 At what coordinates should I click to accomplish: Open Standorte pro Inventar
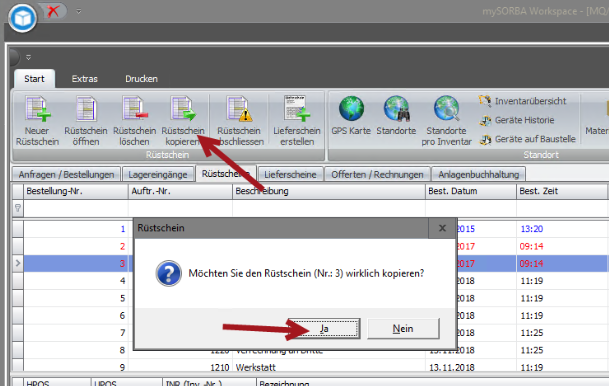pos(446,121)
